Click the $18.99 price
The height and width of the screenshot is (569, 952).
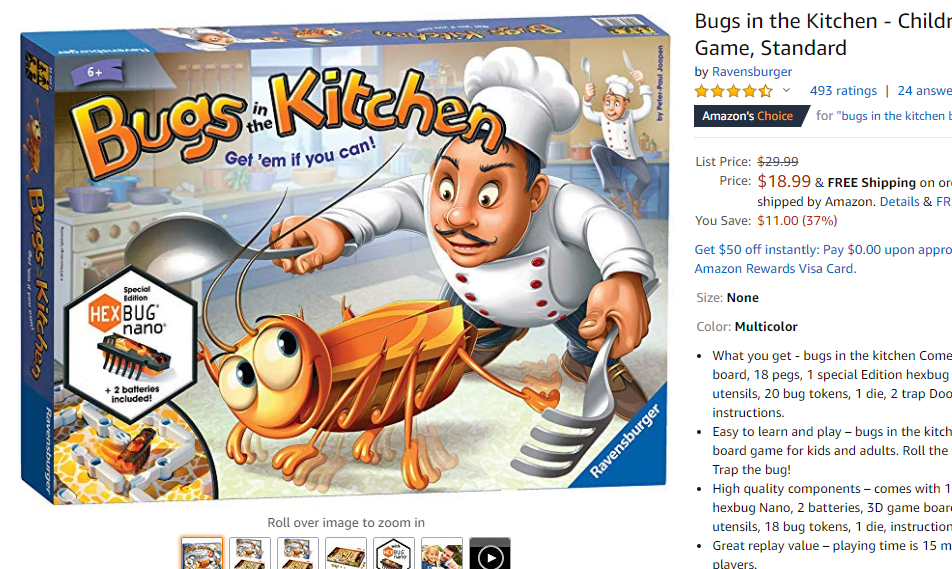click(784, 181)
